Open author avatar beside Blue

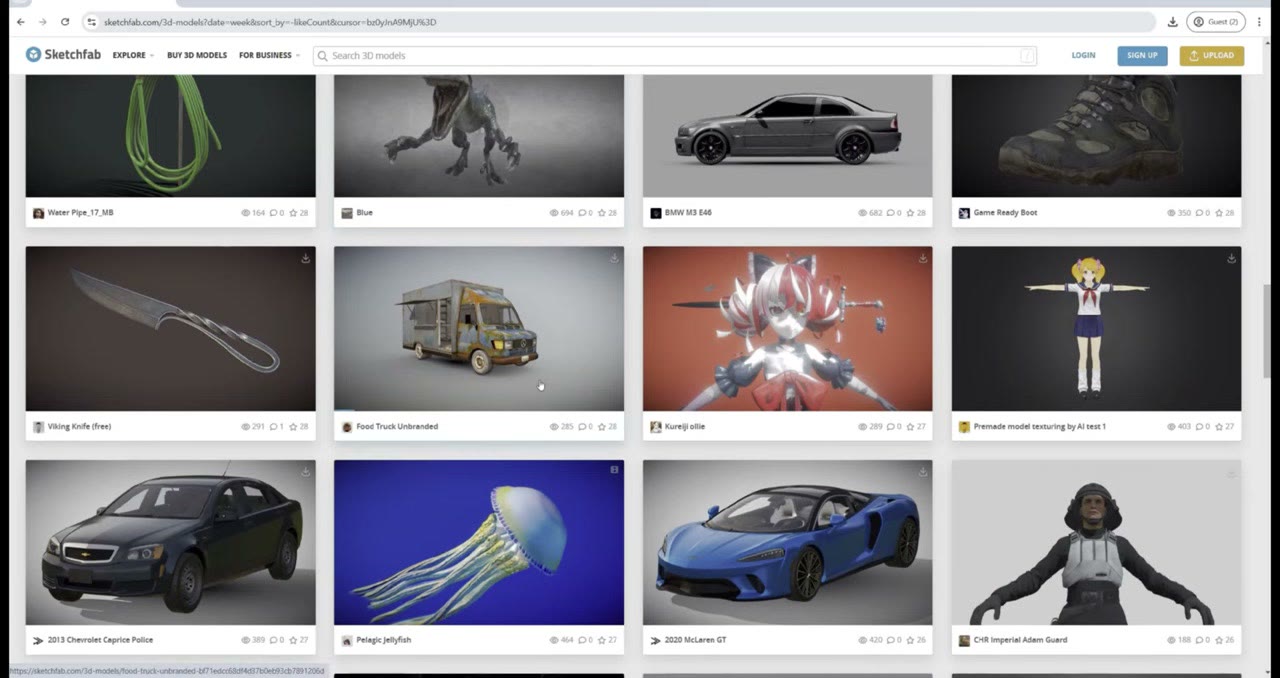tap(347, 213)
